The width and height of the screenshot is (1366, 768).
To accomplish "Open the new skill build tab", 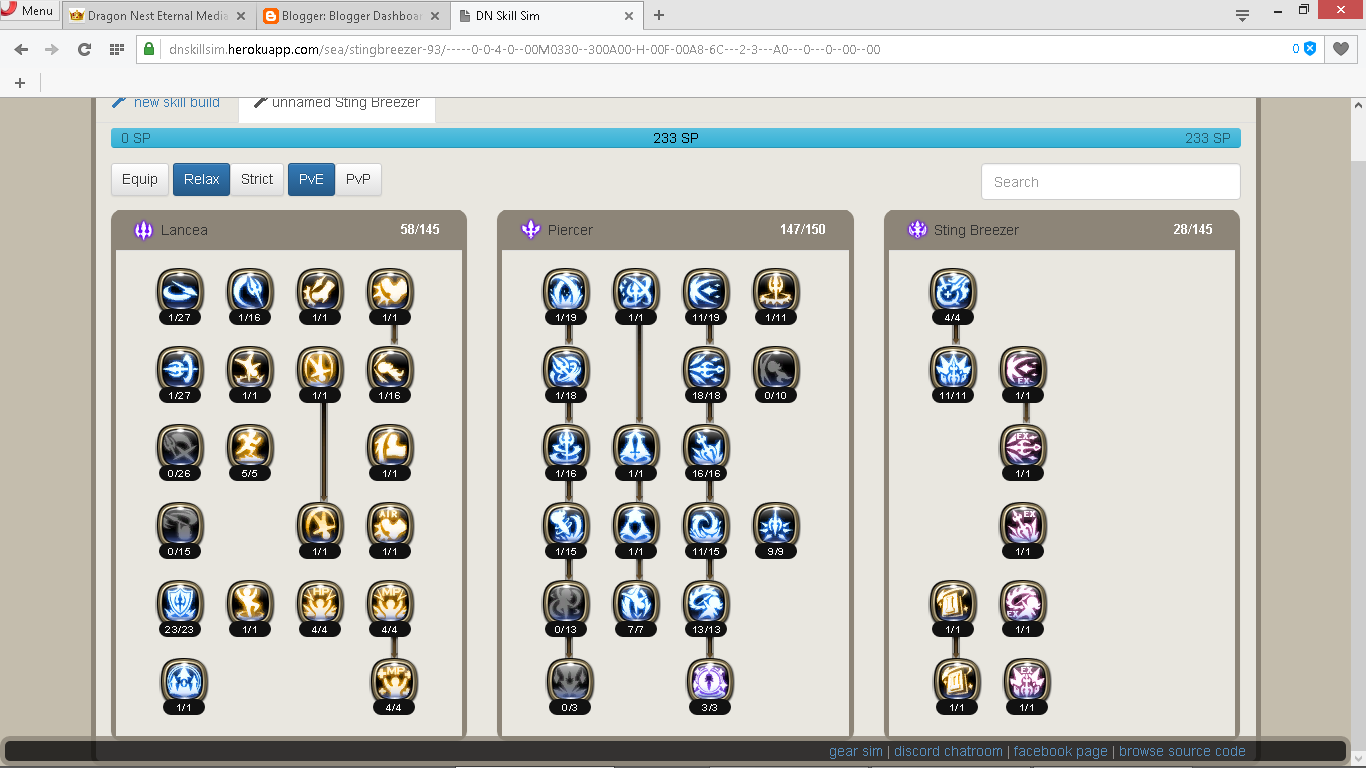I will click(166, 103).
